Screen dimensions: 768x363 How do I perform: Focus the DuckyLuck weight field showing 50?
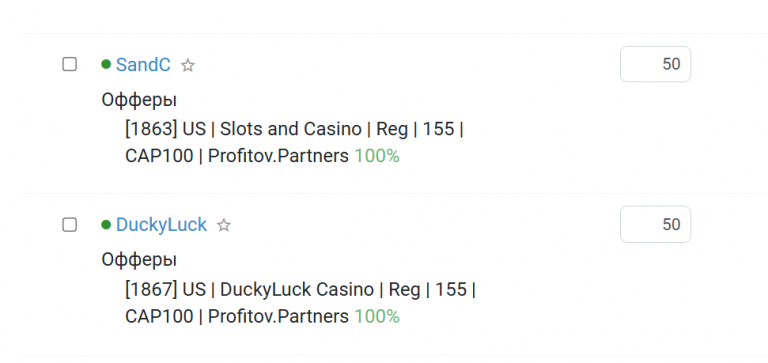[x=655, y=224]
